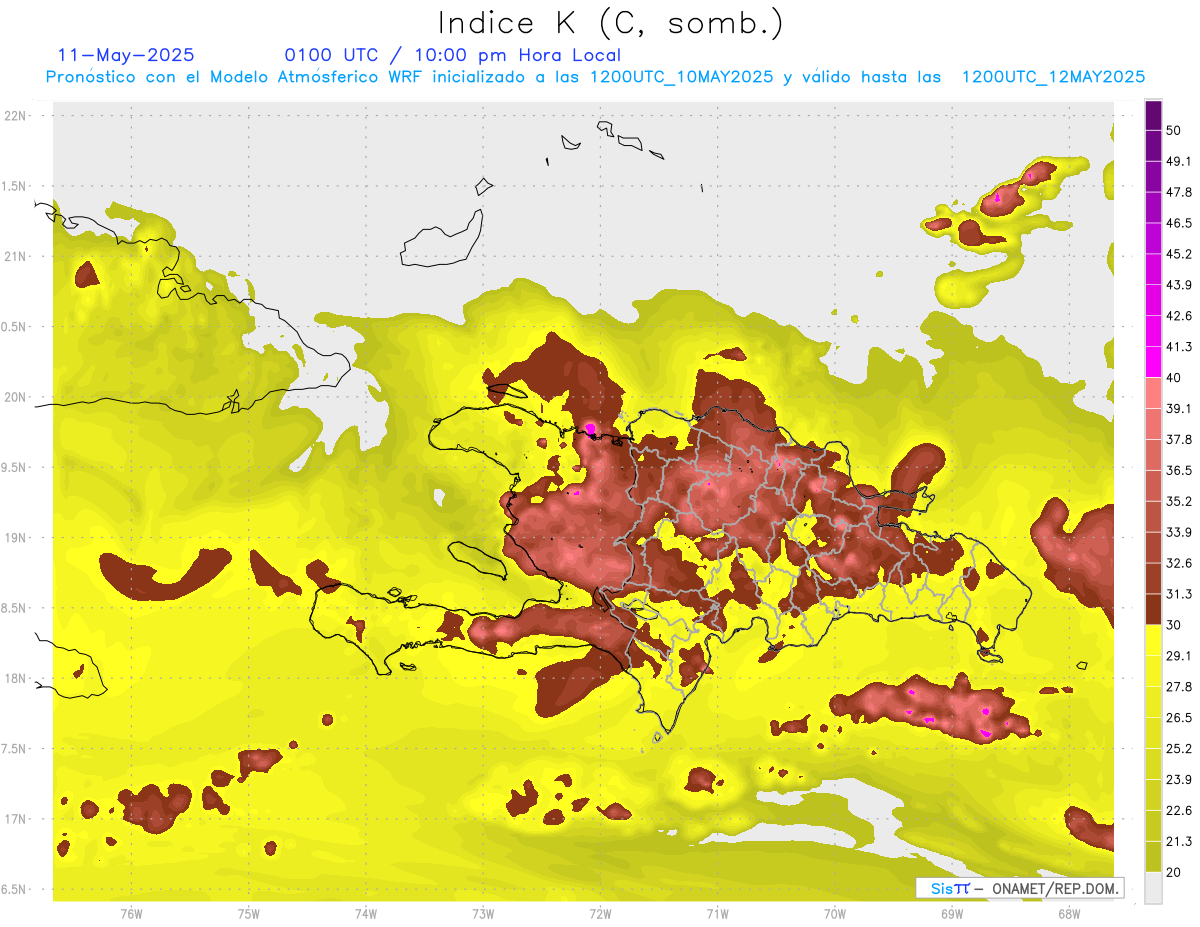Click the colorbar label "46.5"

click(x=1179, y=224)
